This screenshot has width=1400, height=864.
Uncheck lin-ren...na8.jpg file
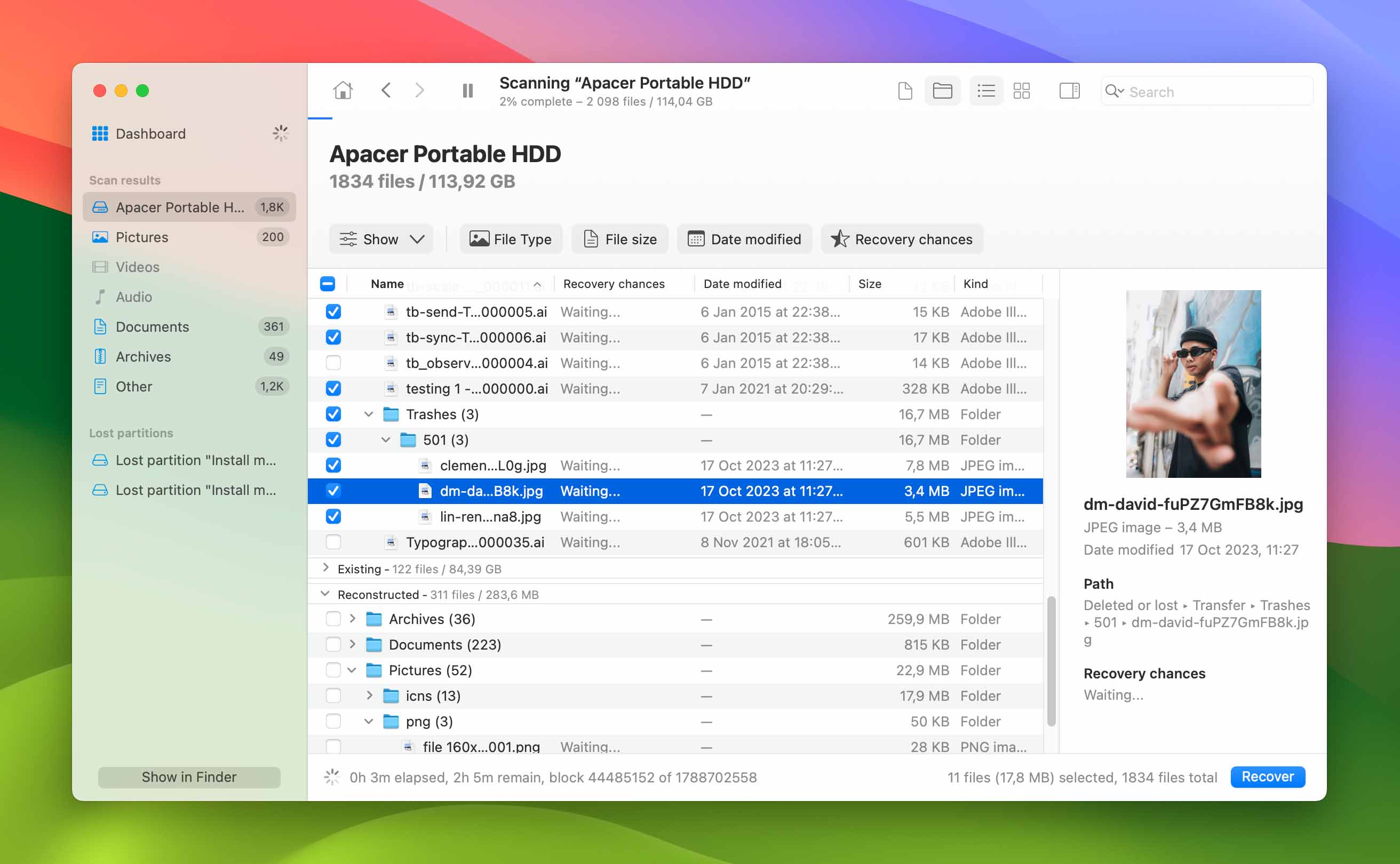click(333, 517)
